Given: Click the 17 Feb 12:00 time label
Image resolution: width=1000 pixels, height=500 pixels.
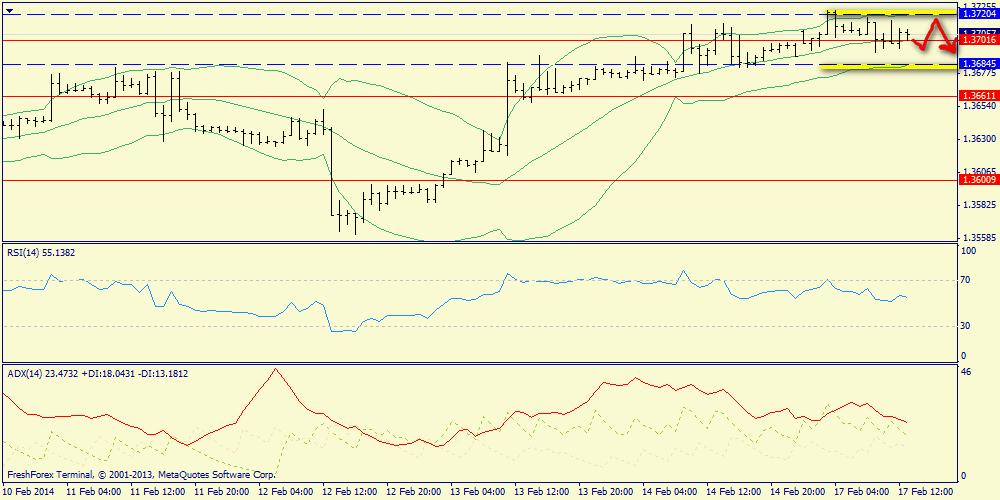Looking at the screenshot, I should 925,492.
